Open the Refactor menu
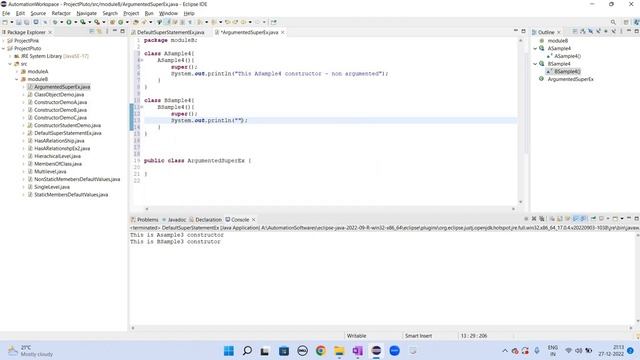 (61, 13)
